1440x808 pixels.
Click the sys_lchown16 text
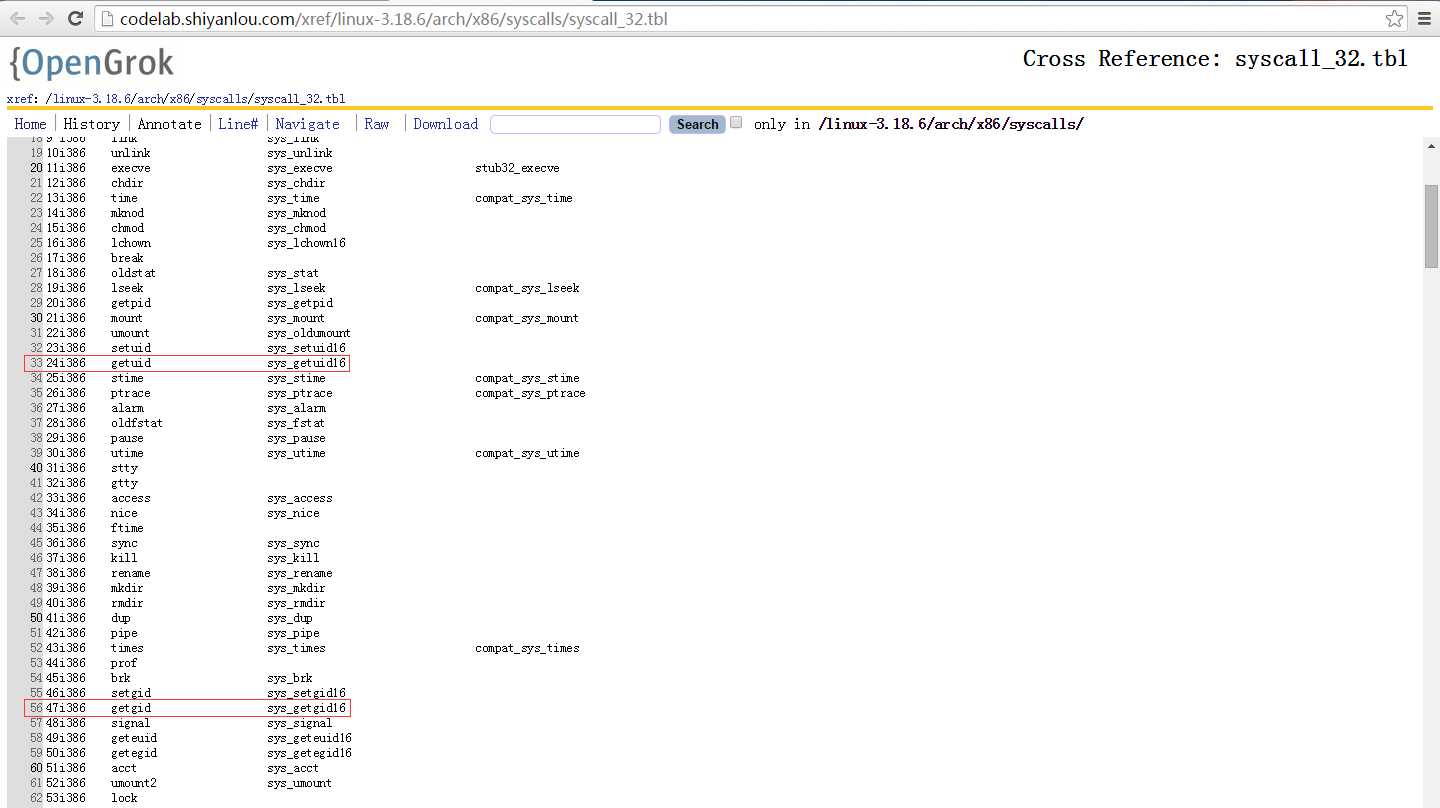306,243
